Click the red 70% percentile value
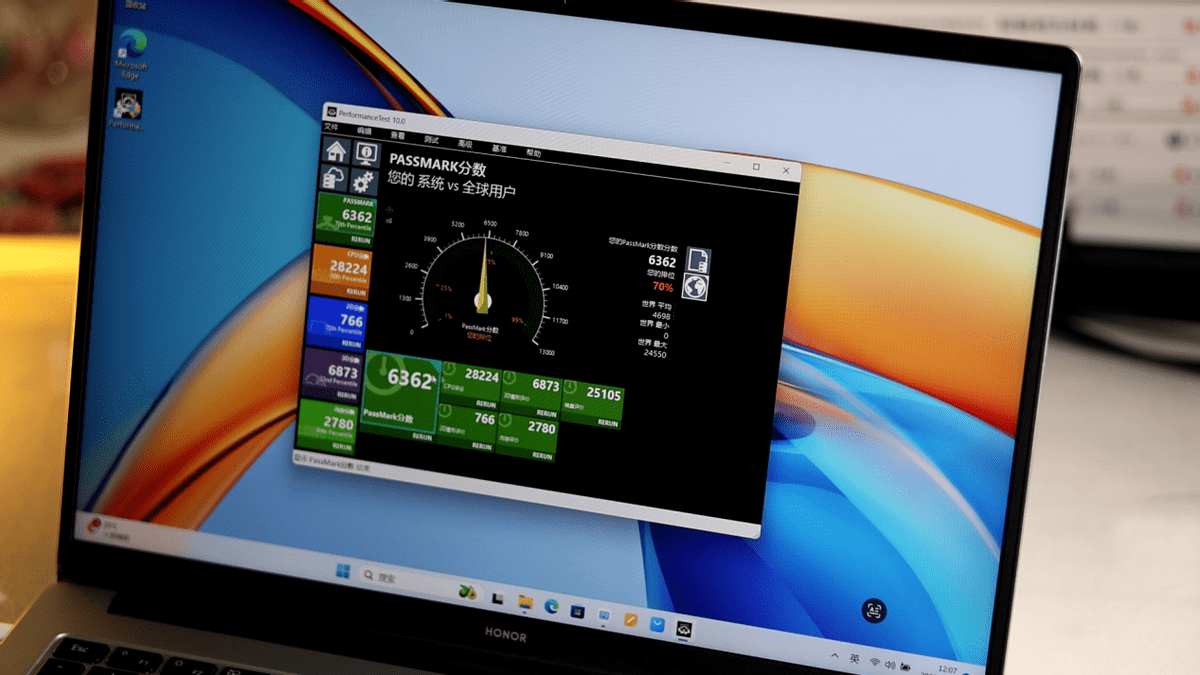Screen dimensions: 1200x675 (x=663, y=287)
